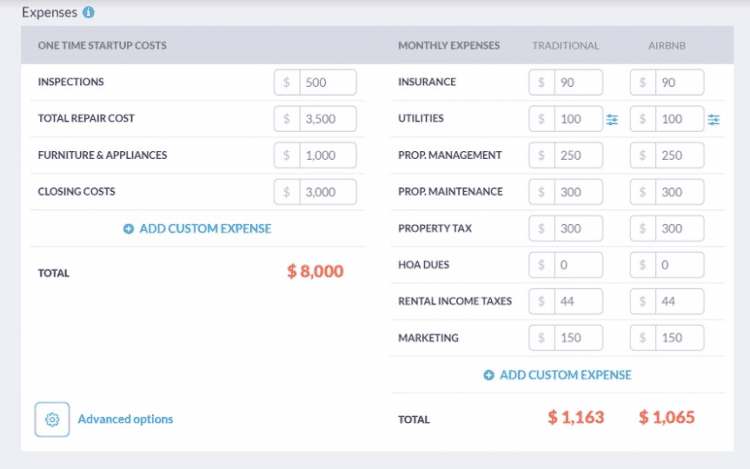The image size is (750, 469).
Task: Open the Advanced options link
Action: pyautogui.click(x=125, y=419)
